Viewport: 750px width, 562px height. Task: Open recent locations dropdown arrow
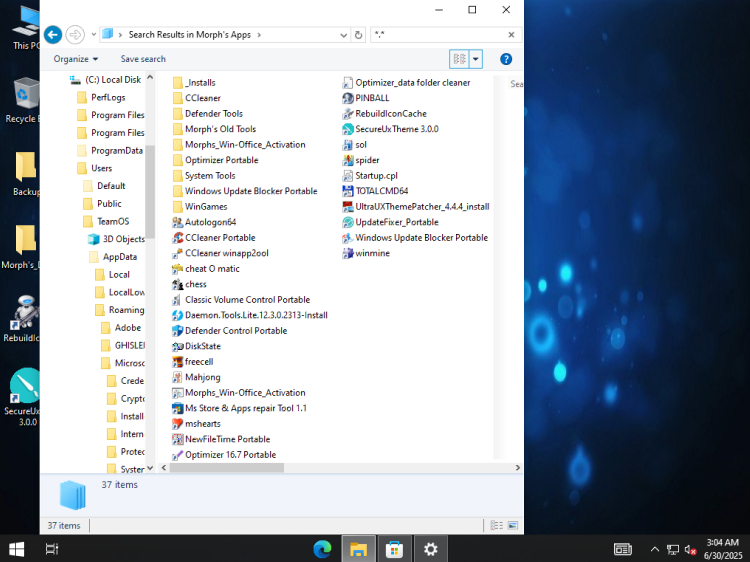tap(94, 34)
